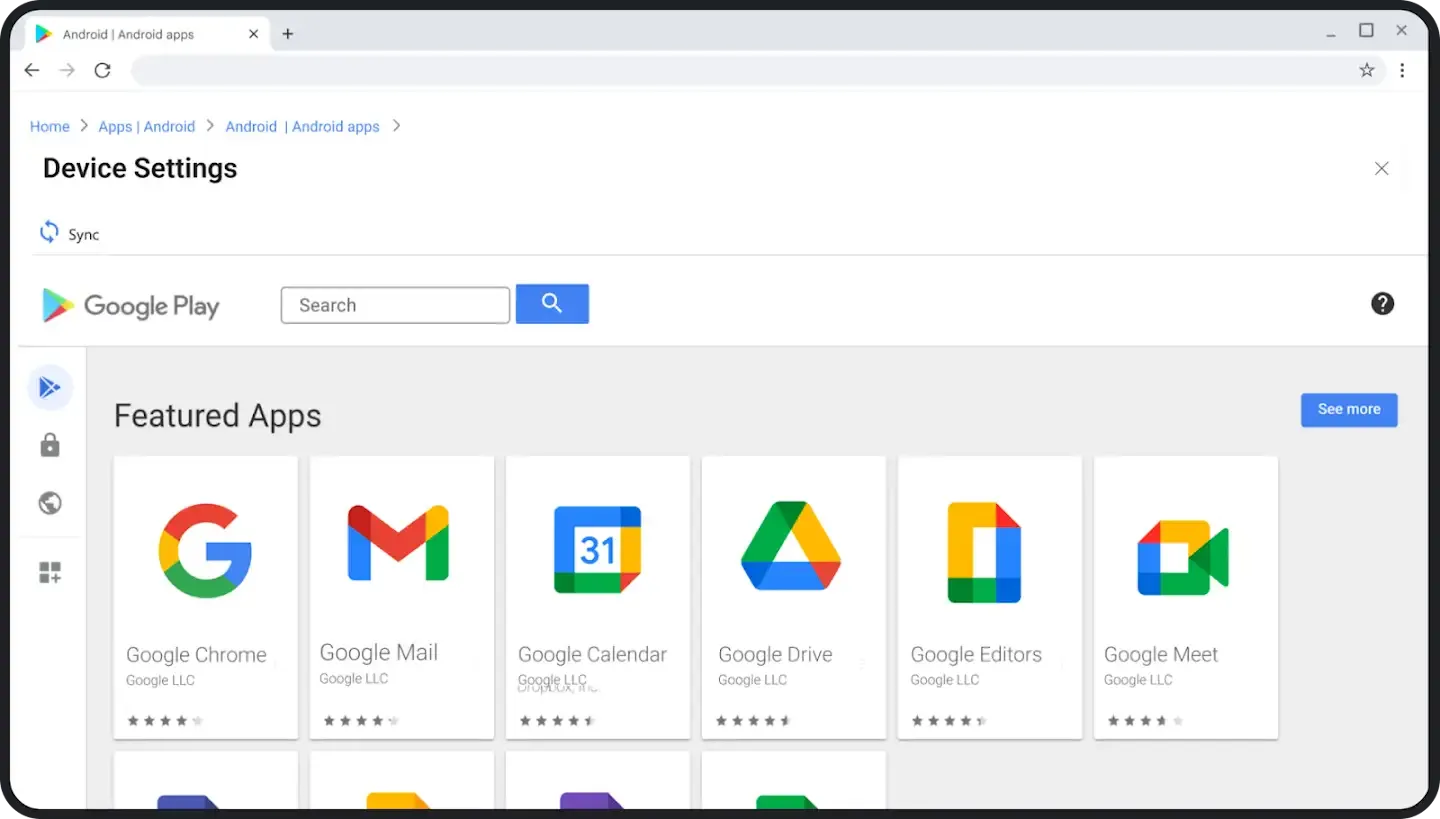
Task: Go back using the navigation arrow
Action: point(31,70)
